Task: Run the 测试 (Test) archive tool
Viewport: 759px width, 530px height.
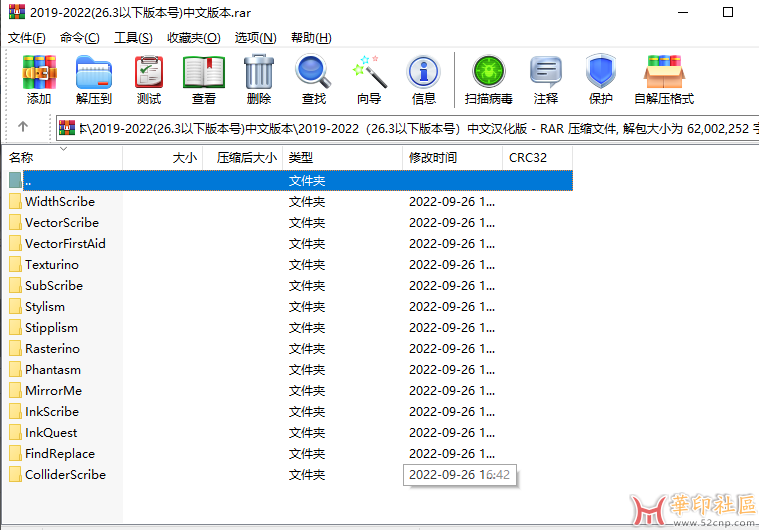Action: point(149,72)
